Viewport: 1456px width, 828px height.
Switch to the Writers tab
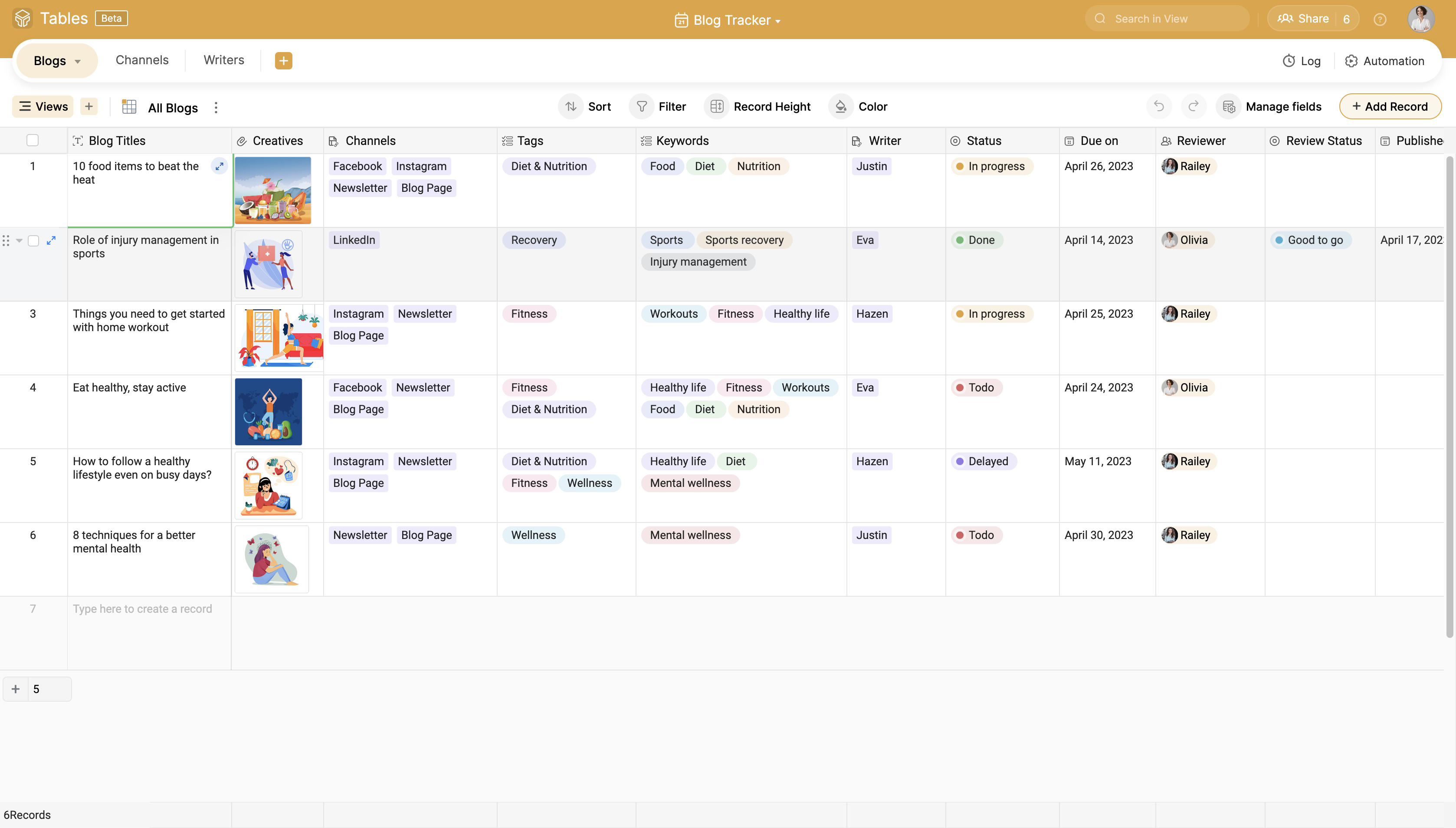(x=223, y=60)
